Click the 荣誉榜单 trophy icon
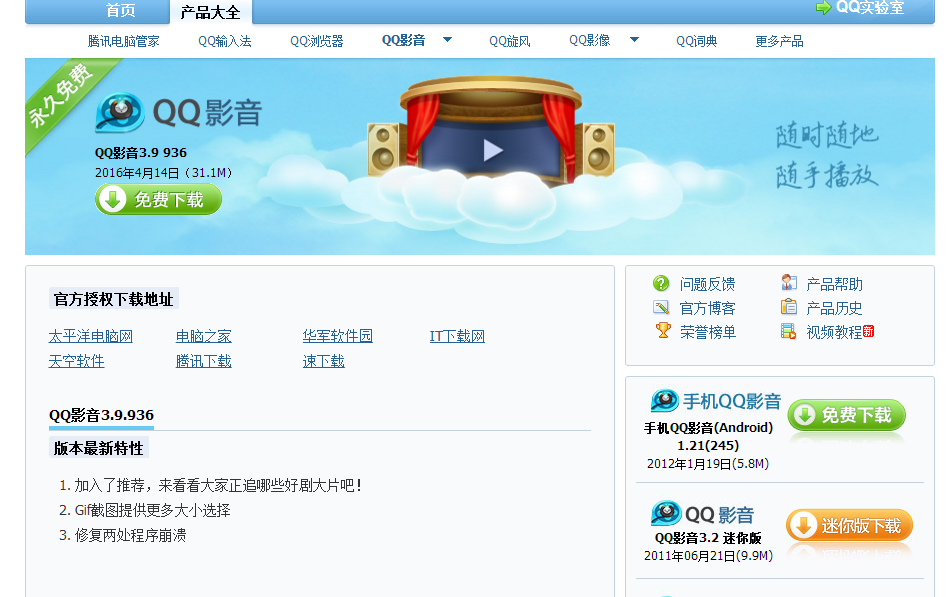Viewport: 951px width, 597px height. pyautogui.click(x=662, y=331)
